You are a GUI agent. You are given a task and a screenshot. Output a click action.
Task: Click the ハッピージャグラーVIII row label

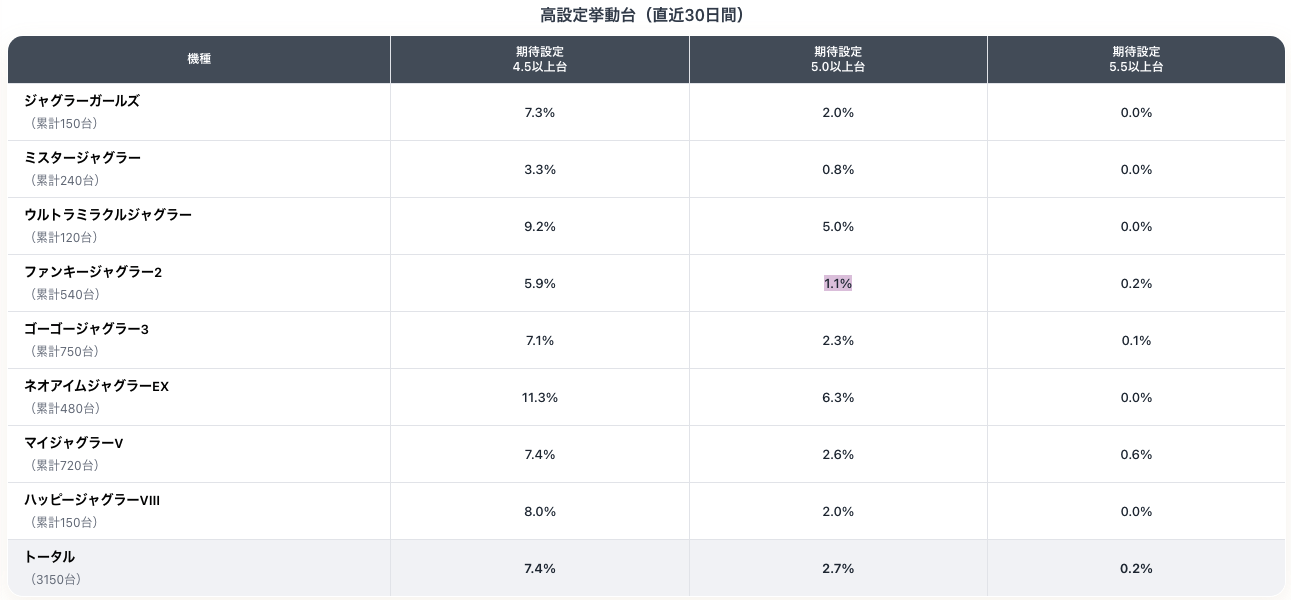[92, 500]
